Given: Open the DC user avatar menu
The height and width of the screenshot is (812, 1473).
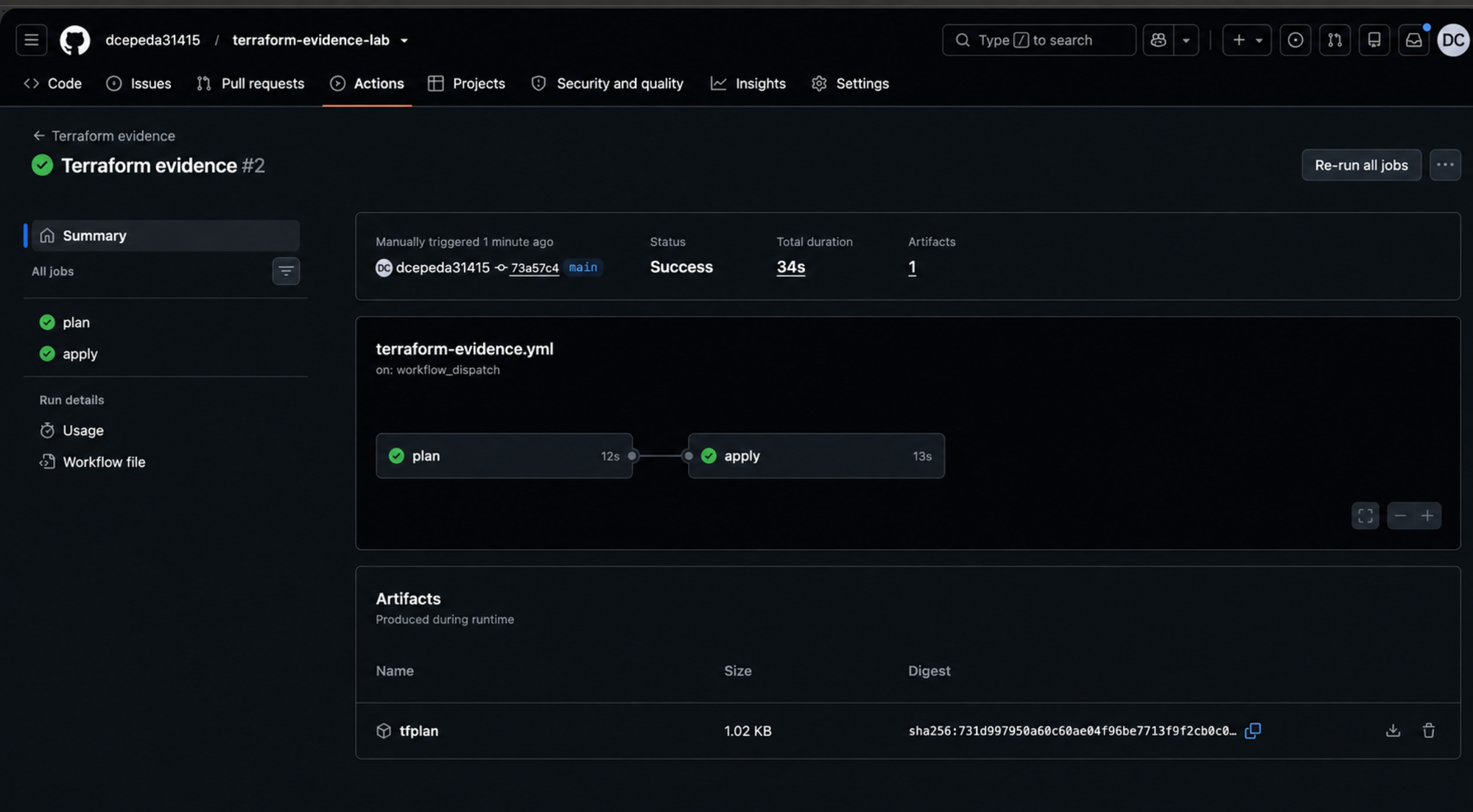Looking at the screenshot, I should (1453, 40).
